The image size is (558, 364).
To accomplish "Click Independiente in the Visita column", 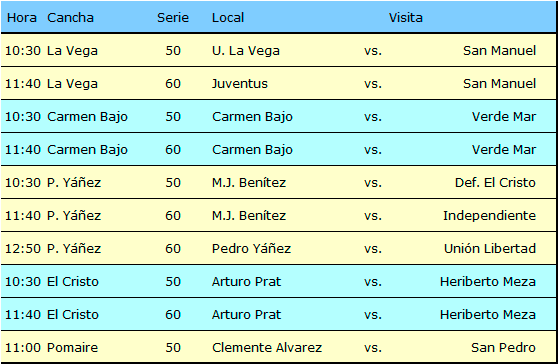I will tap(489, 216).
